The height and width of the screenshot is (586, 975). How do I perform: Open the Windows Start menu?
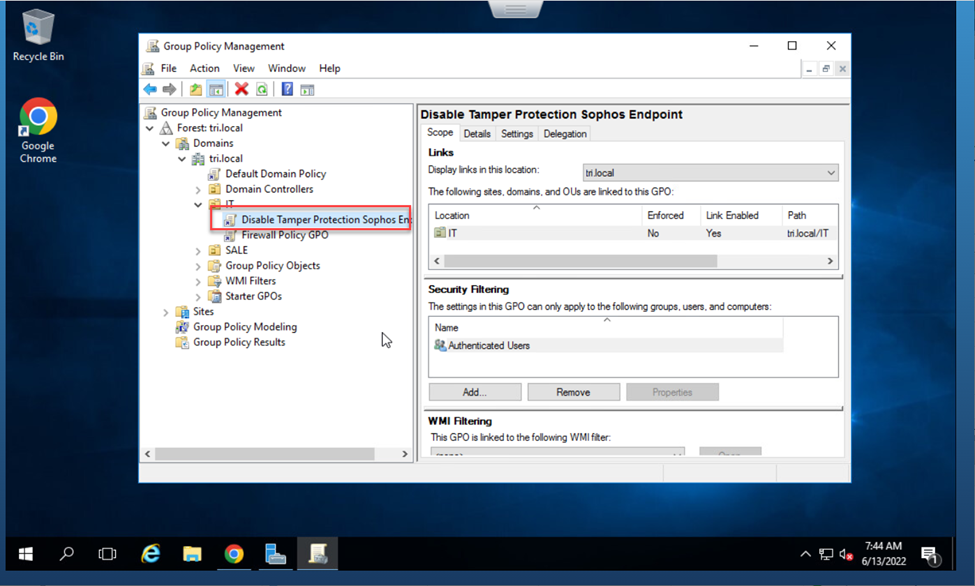25,554
